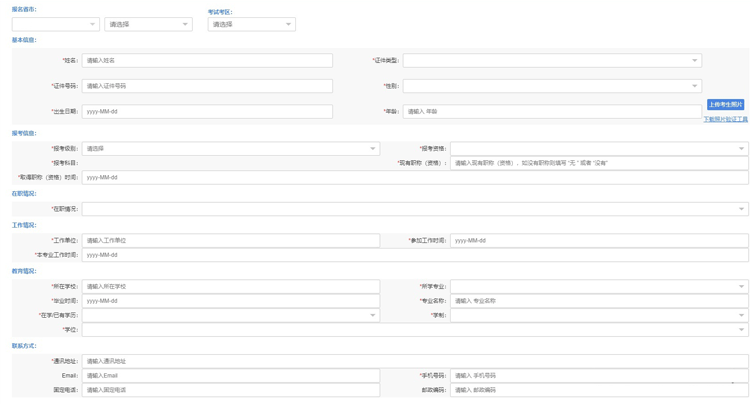Focus the 证件号码 input field

point(207,86)
